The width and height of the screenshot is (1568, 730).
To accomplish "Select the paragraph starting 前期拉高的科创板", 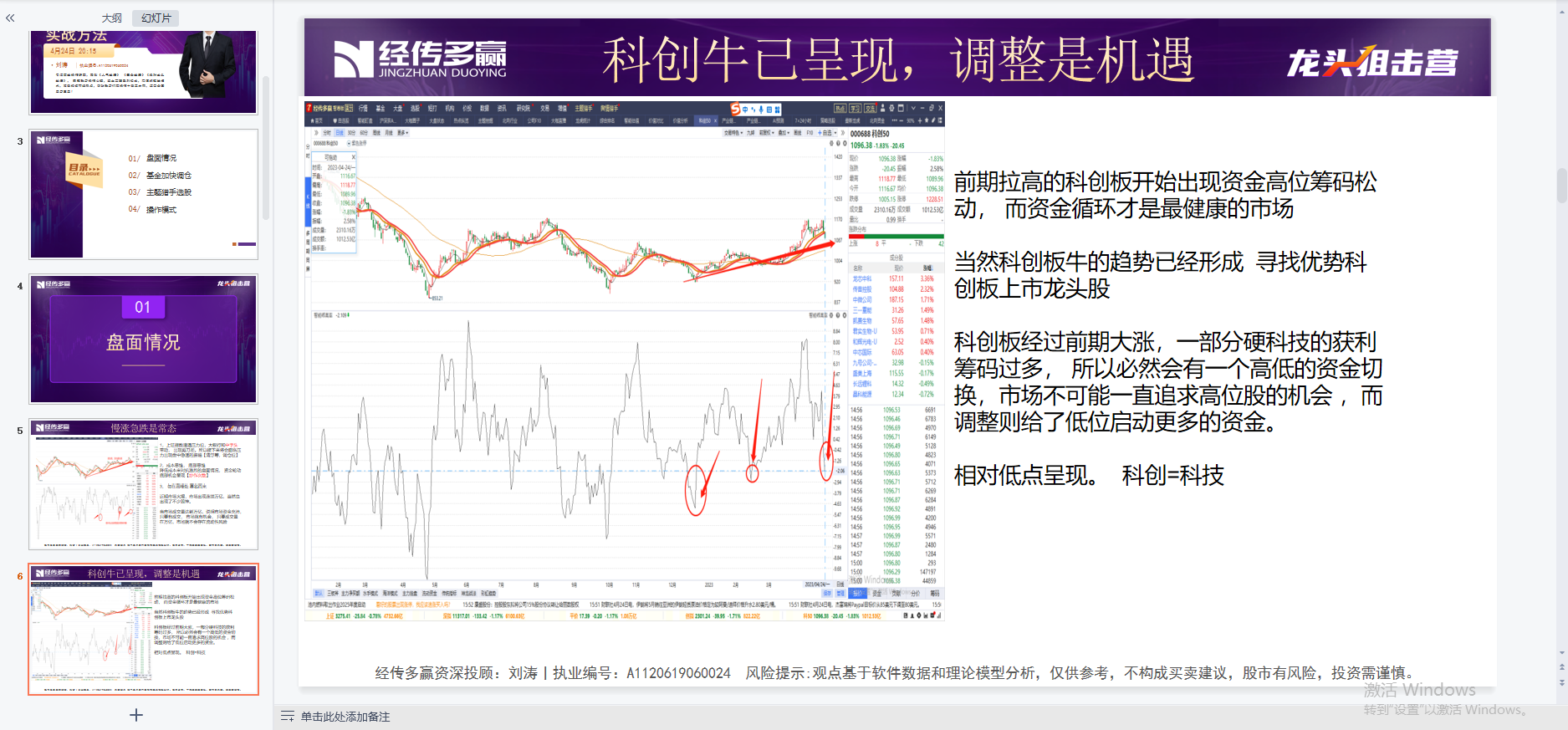I will click(1165, 195).
